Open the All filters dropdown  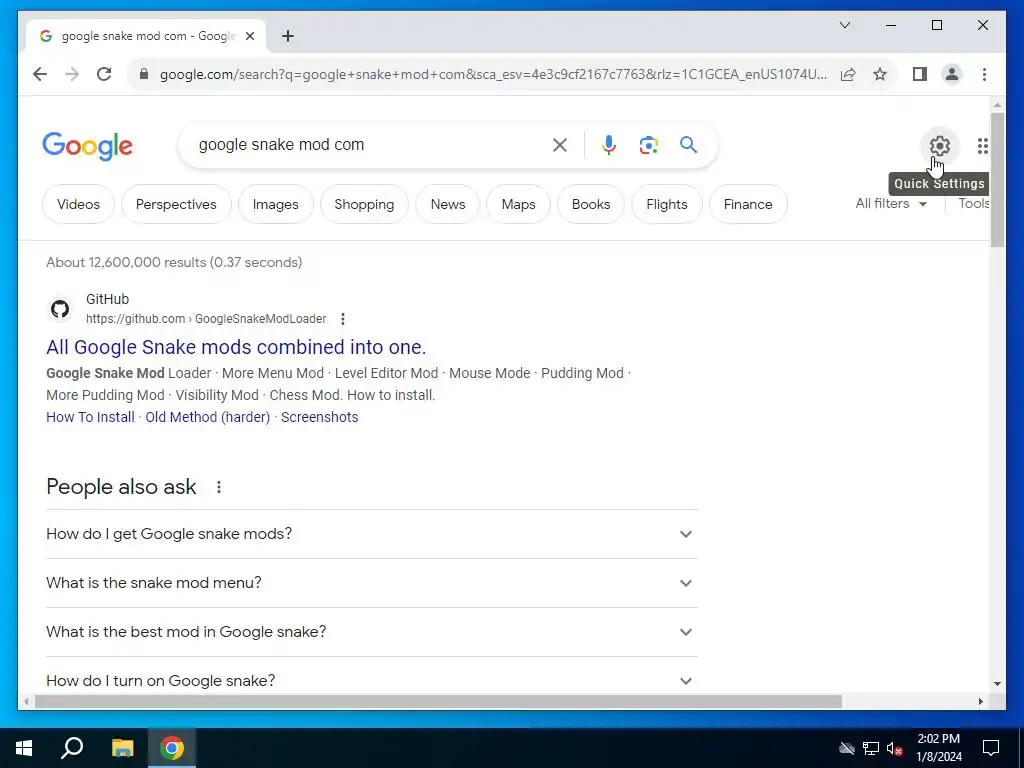(891, 204)
